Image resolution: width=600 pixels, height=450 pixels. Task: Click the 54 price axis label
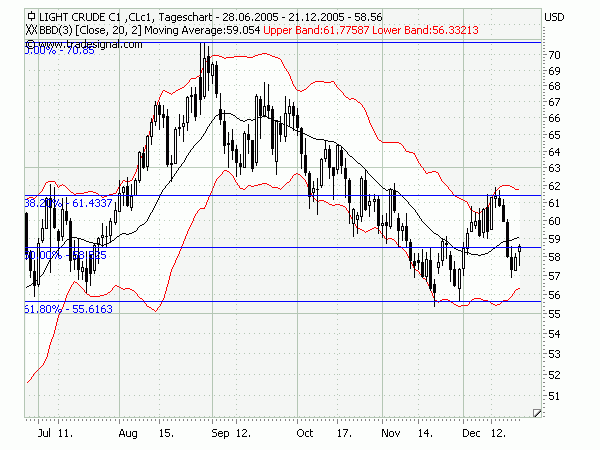[554, 334]
